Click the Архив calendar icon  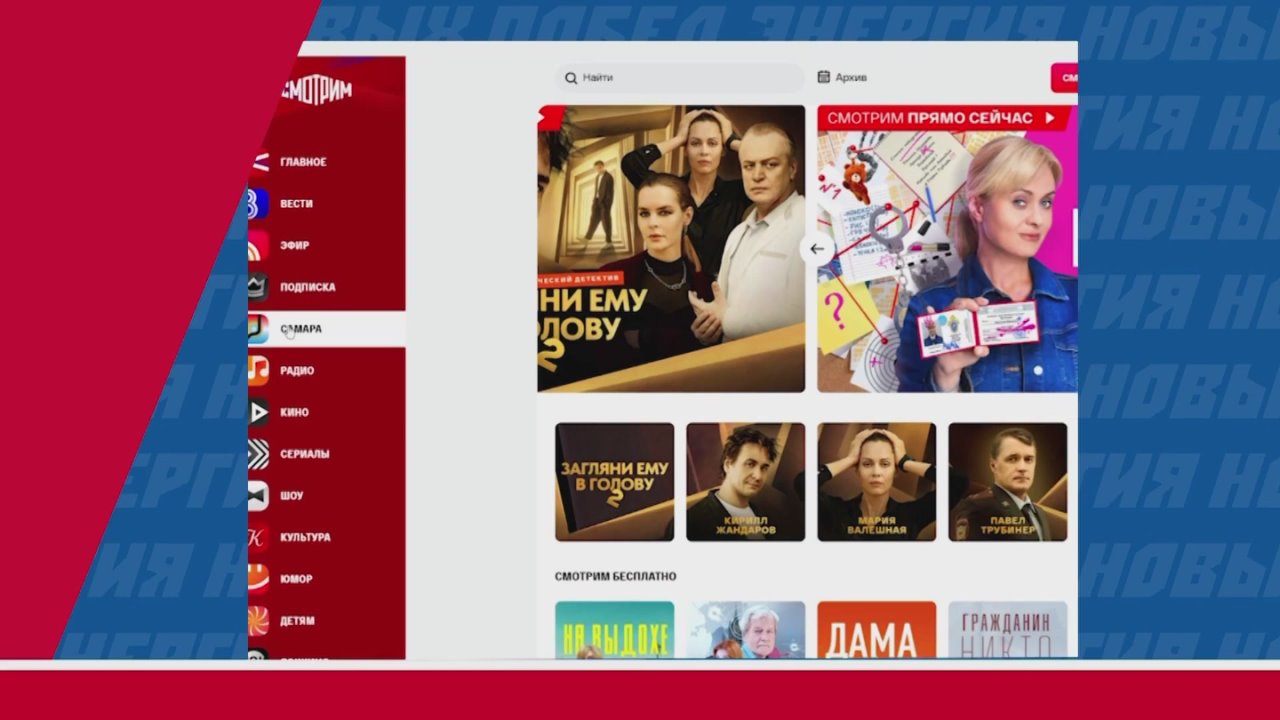[x=824, y=77]
